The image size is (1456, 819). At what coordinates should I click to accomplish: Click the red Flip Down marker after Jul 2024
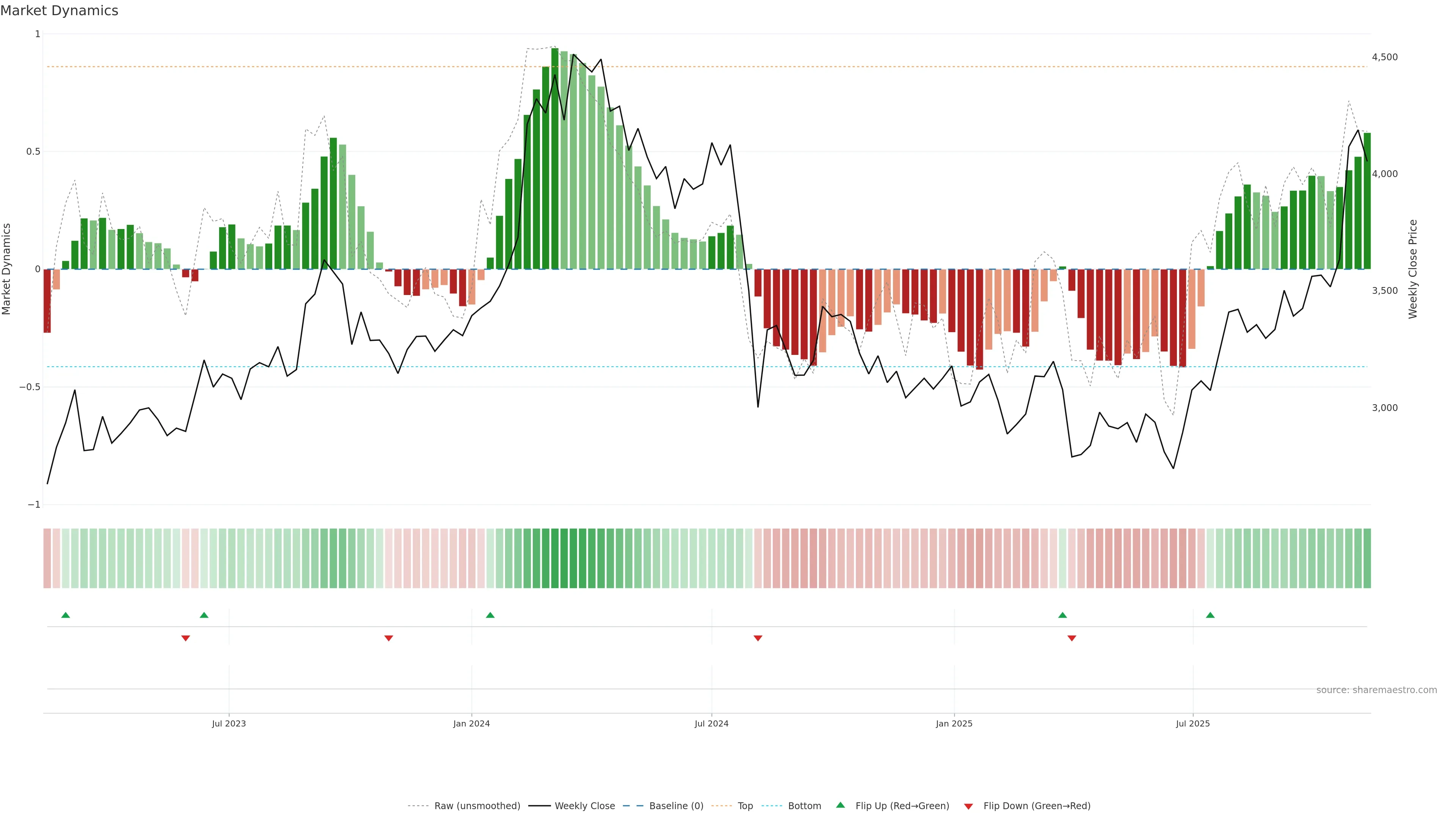pos(758,638)
